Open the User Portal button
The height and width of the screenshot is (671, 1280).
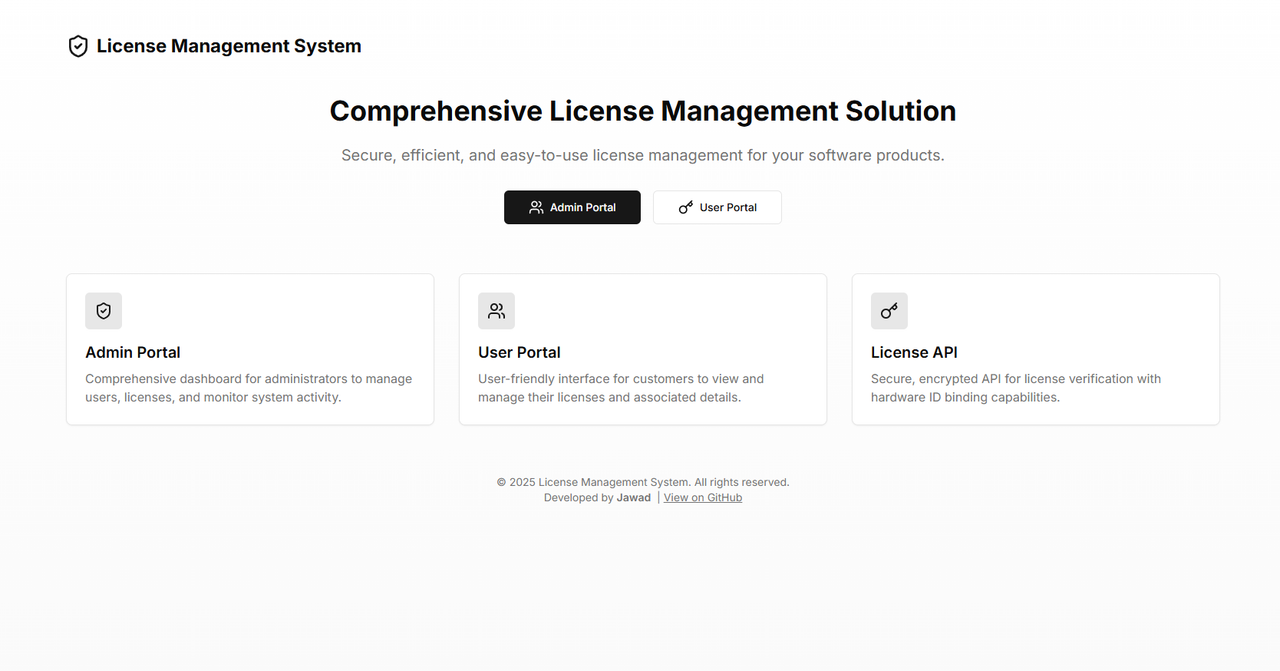pos(717,207)
